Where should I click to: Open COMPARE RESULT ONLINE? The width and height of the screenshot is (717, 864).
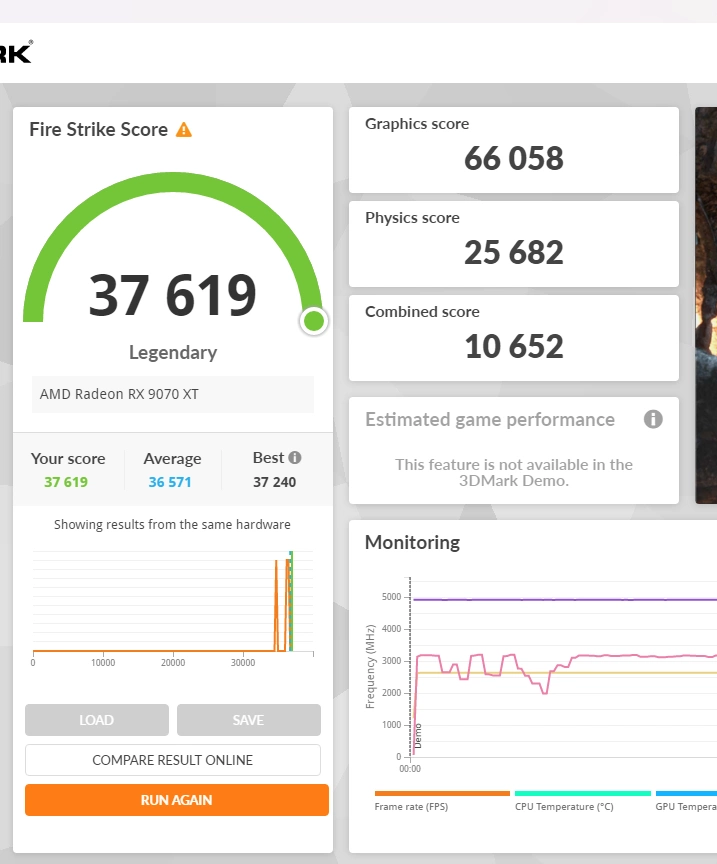(x=173, y=760)
